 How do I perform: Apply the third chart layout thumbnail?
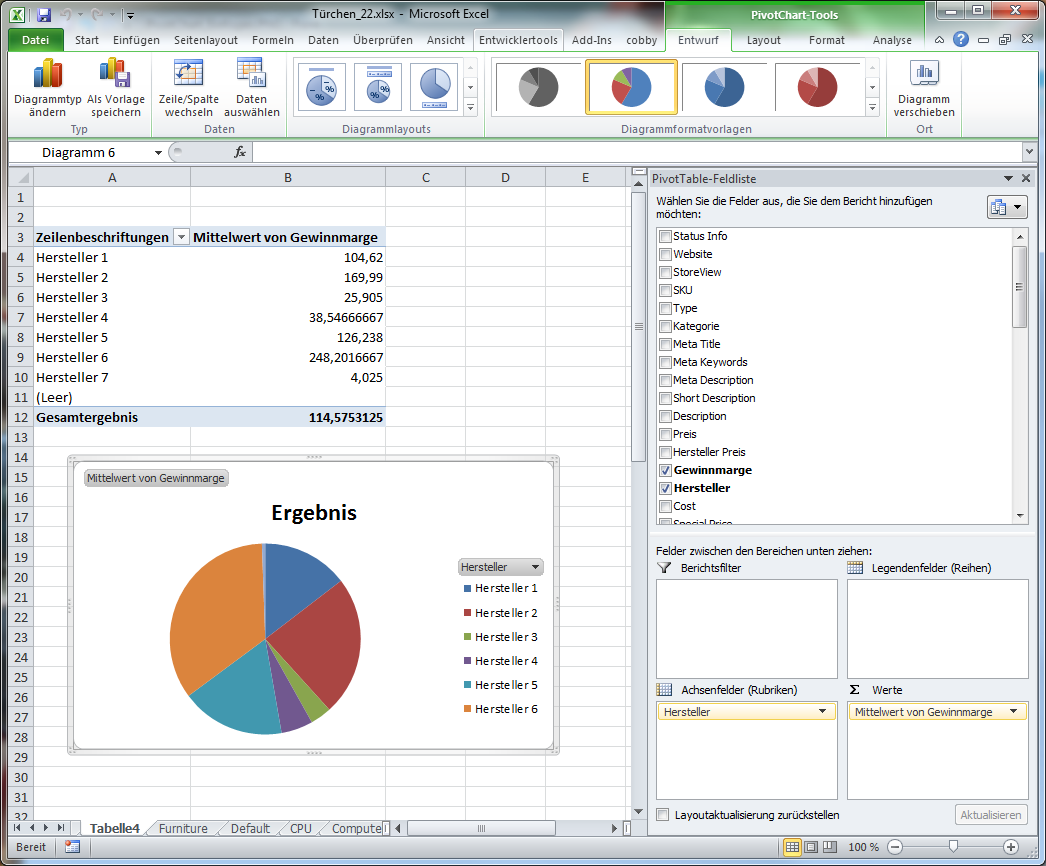pyautogui.click(x=434, y=87)
